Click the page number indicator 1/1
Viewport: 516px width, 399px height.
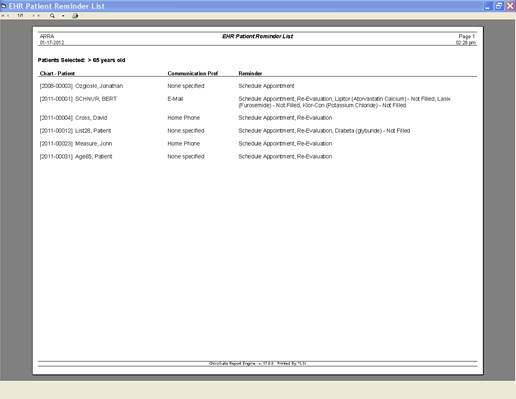click(x=21, y=15)
